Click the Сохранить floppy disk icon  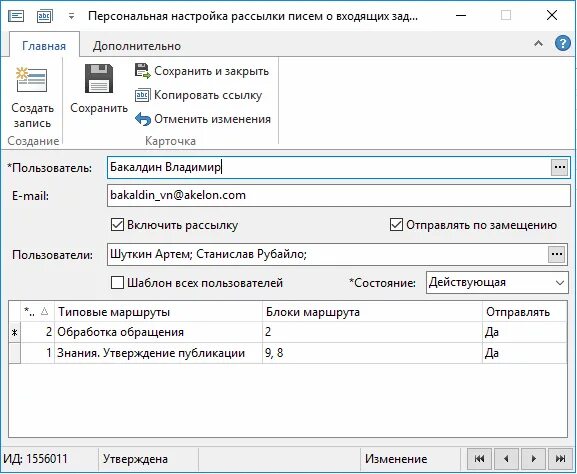(x=99, y=79)
